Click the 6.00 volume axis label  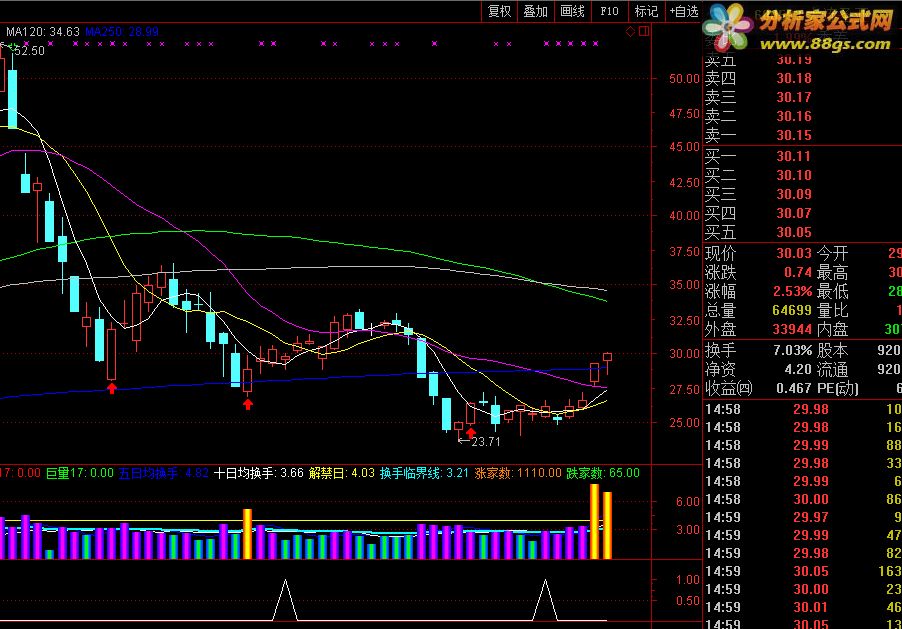pos(687,501)
